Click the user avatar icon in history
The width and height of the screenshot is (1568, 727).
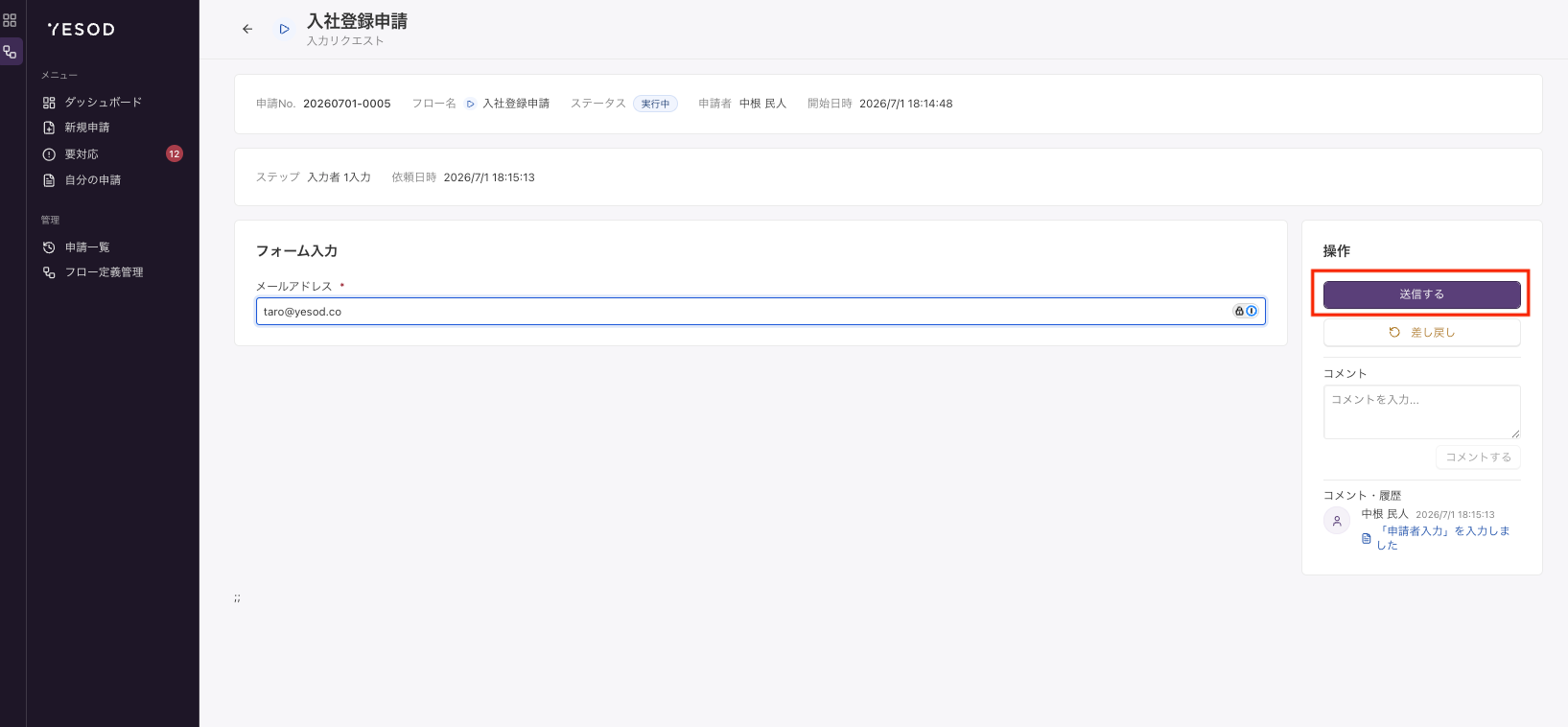click(1337, 521)
